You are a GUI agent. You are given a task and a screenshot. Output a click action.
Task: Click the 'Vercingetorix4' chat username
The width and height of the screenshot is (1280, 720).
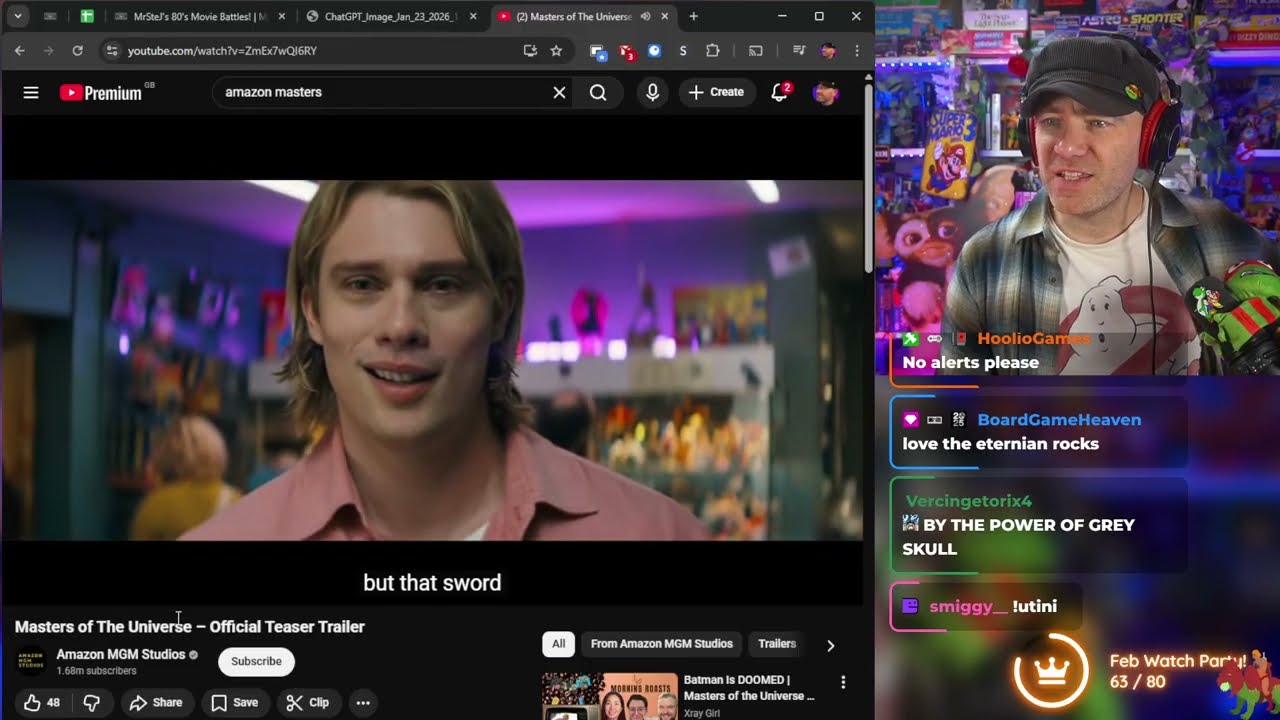pos(968,500)
